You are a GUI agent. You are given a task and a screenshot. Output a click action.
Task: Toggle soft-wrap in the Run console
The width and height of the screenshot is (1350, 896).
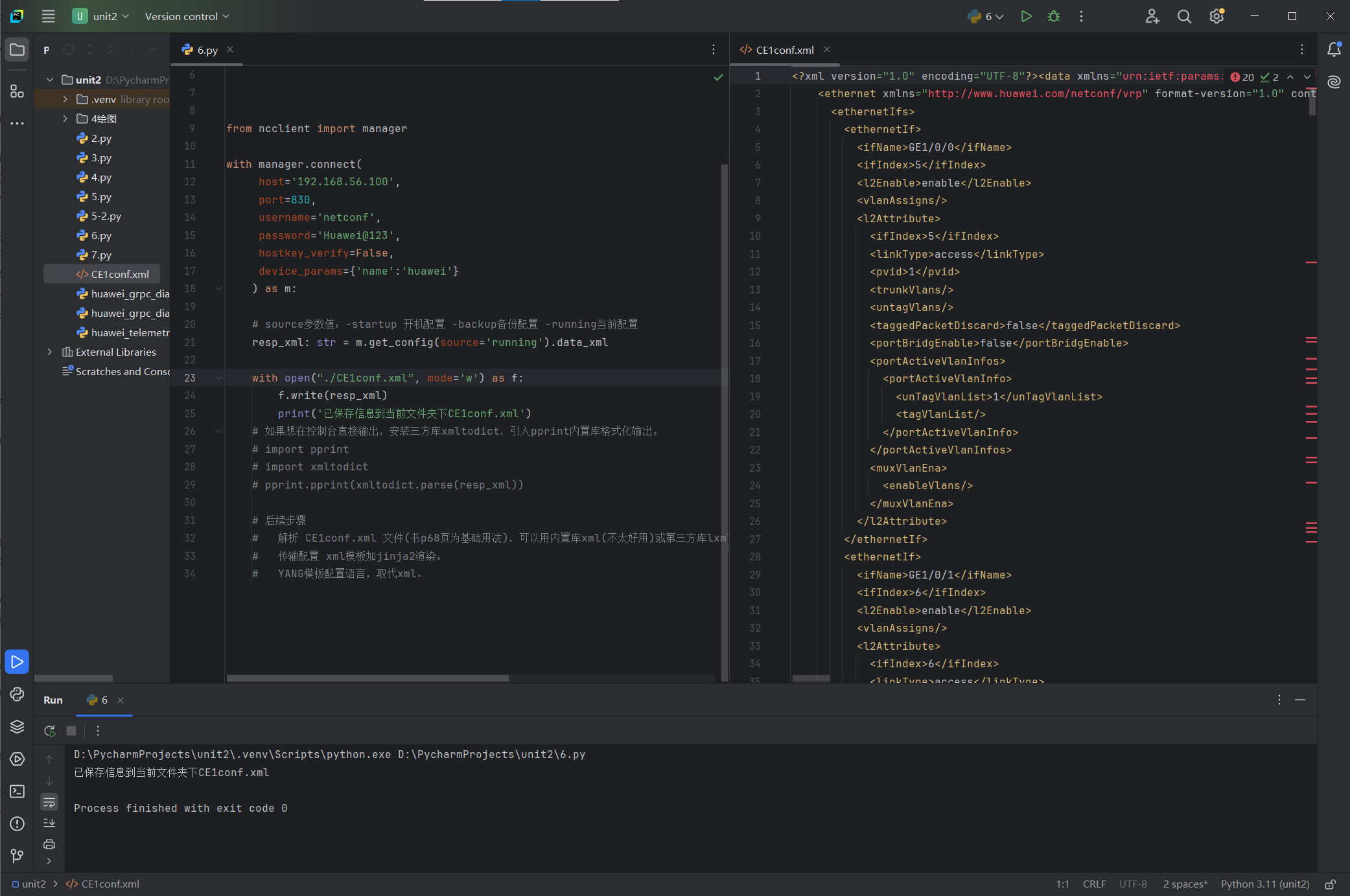(x=49, y=802)
